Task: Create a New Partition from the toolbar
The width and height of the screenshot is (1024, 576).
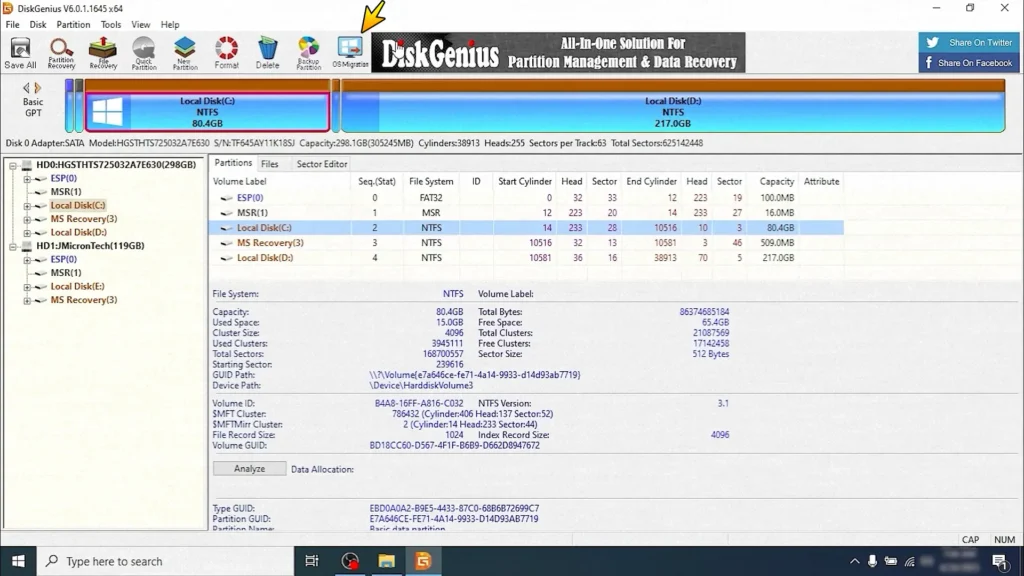Action: pos(185,52)
